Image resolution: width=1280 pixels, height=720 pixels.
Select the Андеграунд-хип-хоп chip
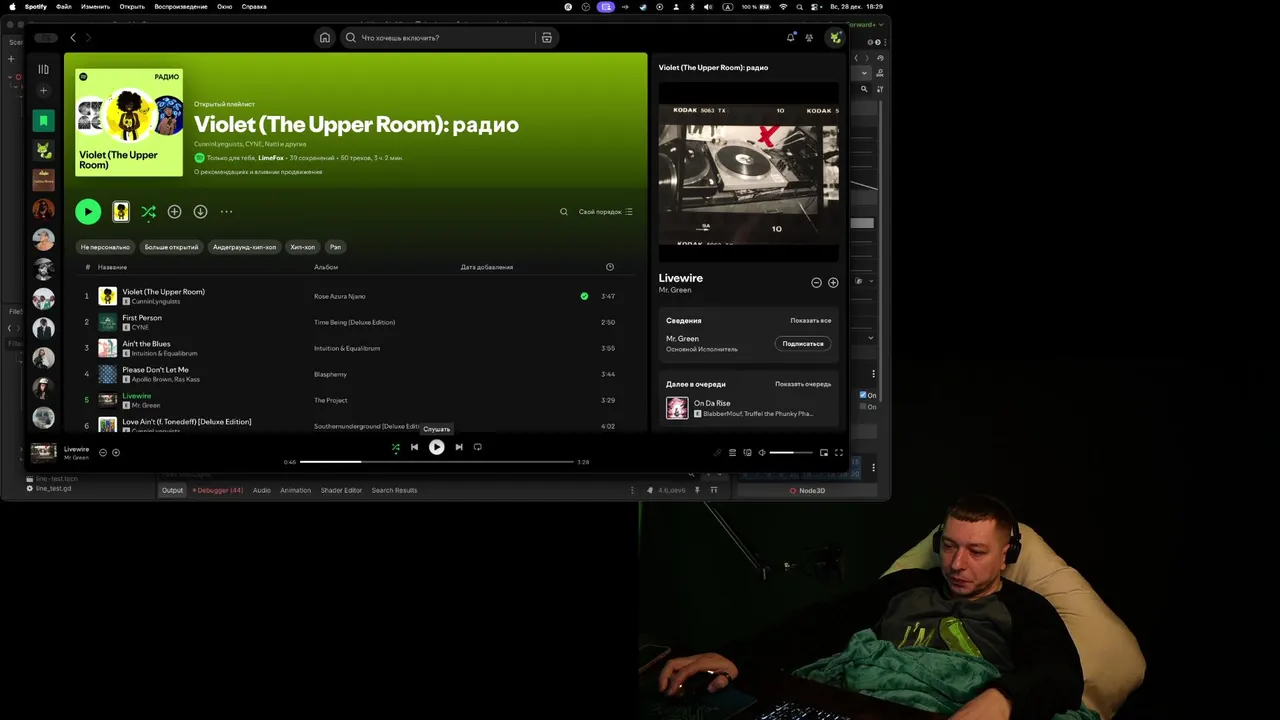244,247
